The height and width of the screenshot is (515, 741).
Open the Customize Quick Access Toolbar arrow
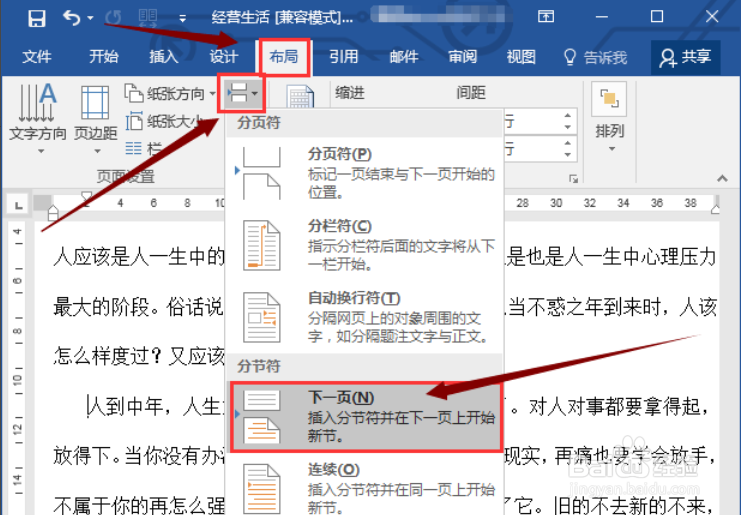182,18
